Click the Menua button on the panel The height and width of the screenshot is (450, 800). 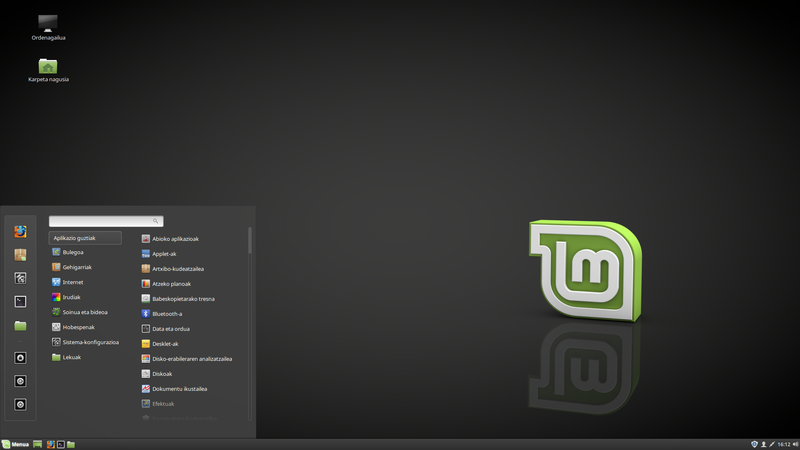pyautogui.click(x=15, y=444)
